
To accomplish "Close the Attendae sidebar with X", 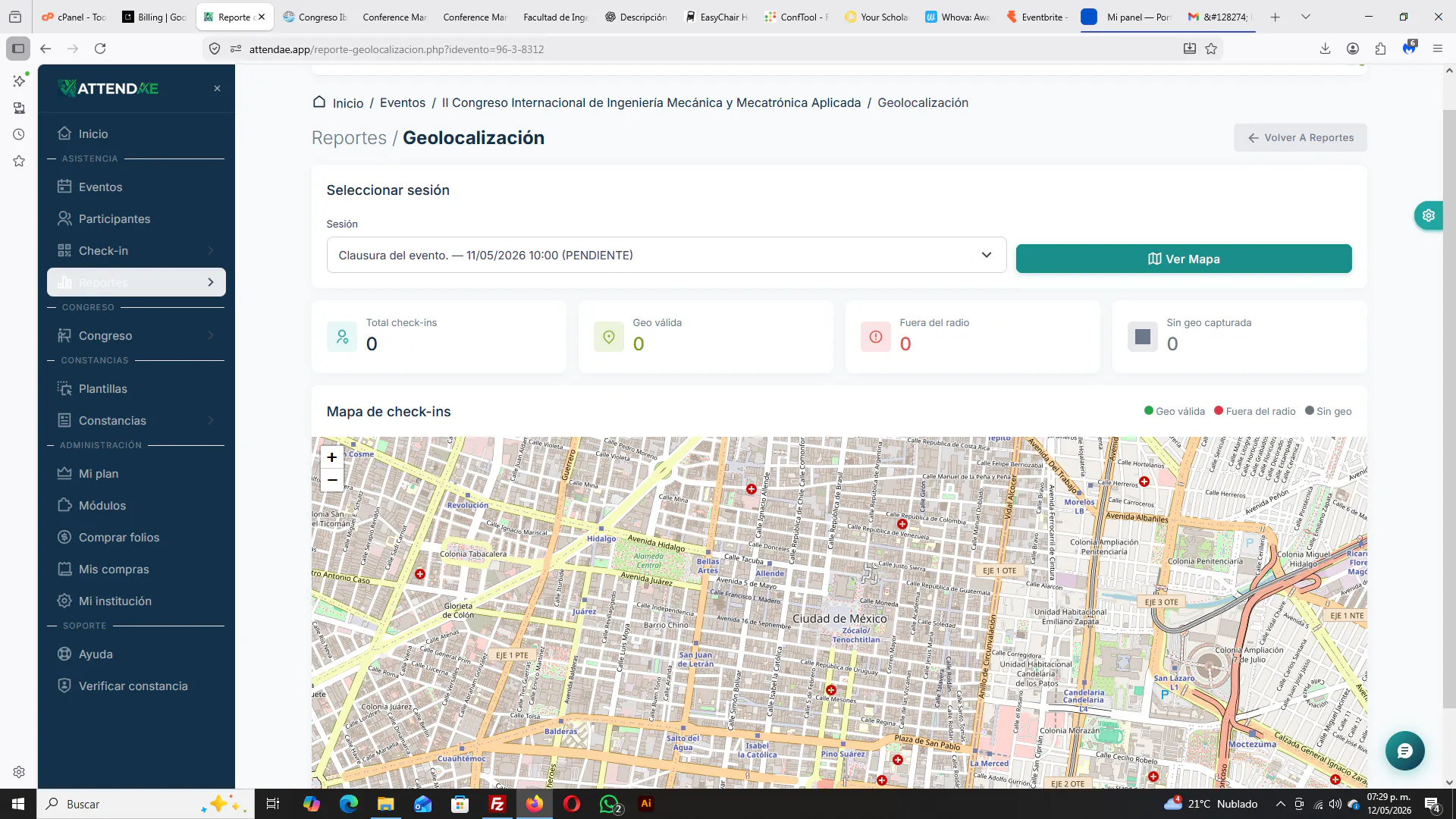I will 217,89.
